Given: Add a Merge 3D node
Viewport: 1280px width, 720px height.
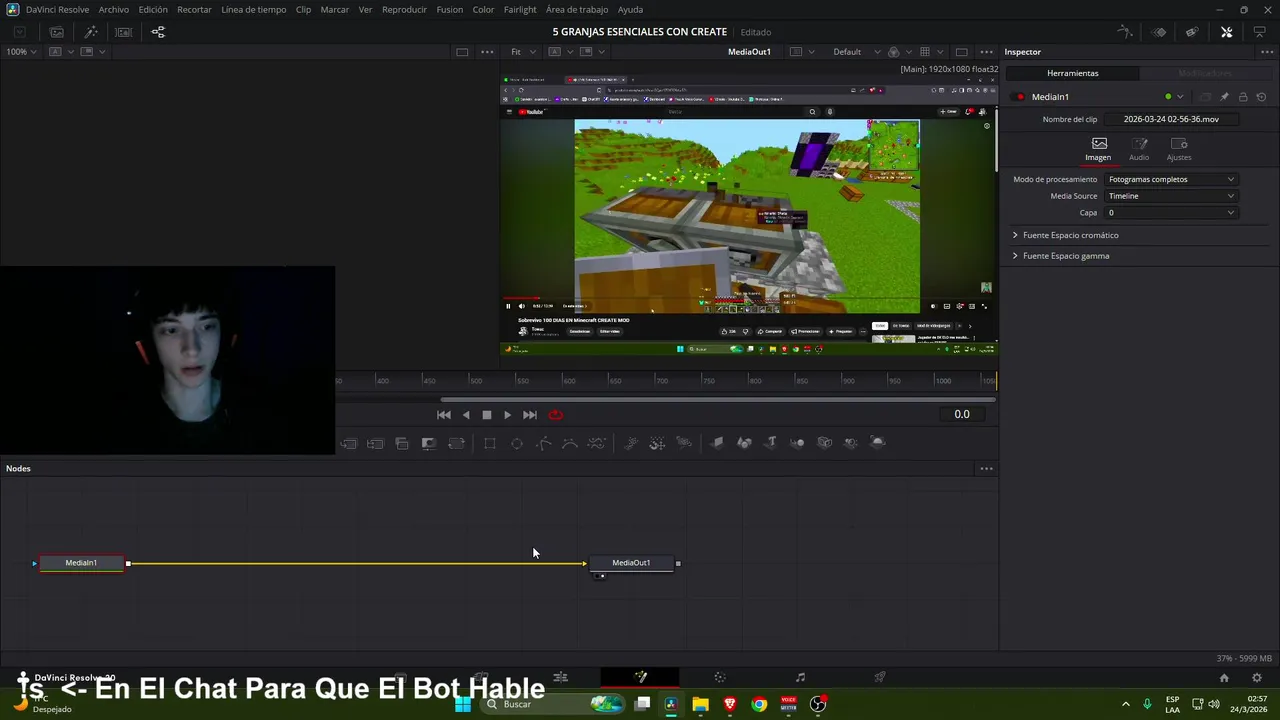Looking at the screenshot, I should 797,443.
